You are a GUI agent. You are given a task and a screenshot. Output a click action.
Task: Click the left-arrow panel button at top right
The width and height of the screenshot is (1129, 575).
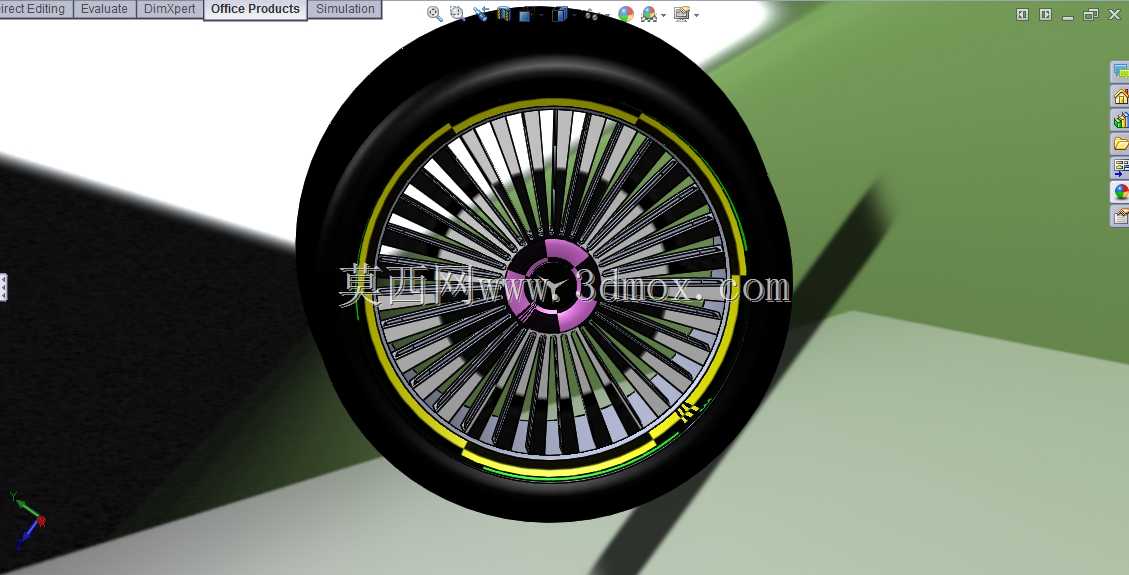[x=1022, y=14]
